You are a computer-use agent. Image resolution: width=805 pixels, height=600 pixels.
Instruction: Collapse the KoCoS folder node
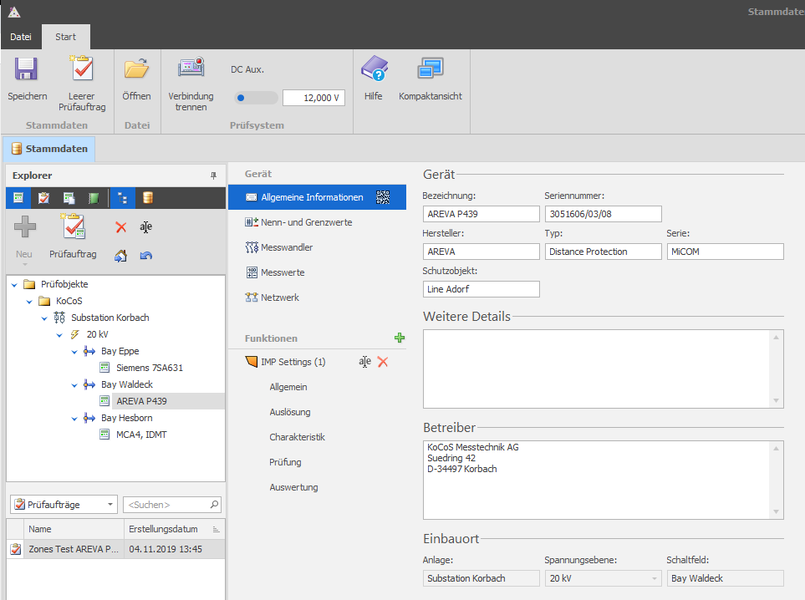click(29, 302)
